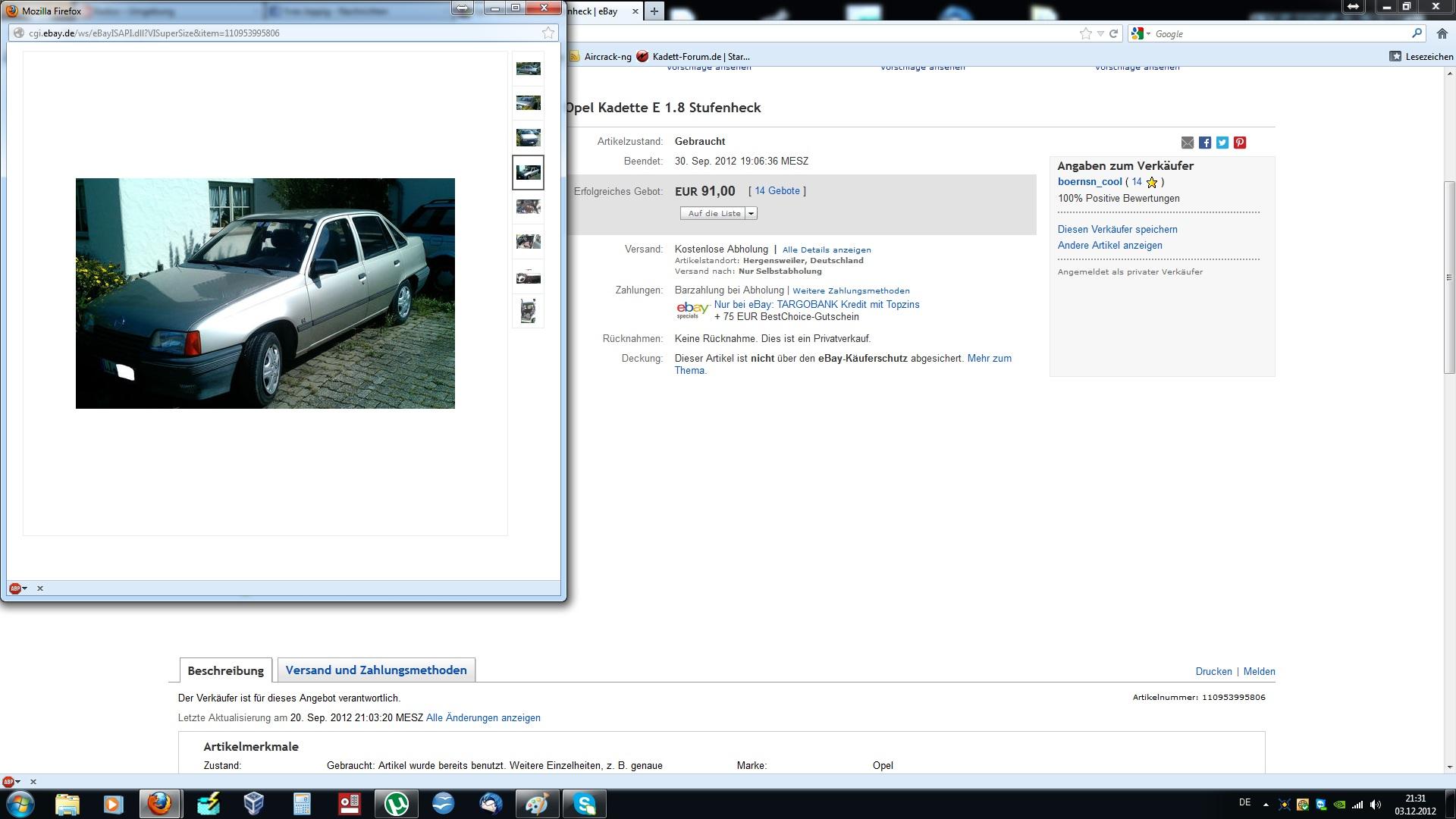Open uTorrent from taskbar
The height and width of the screenshot is (819, 1456).
(x=397, y=804)
